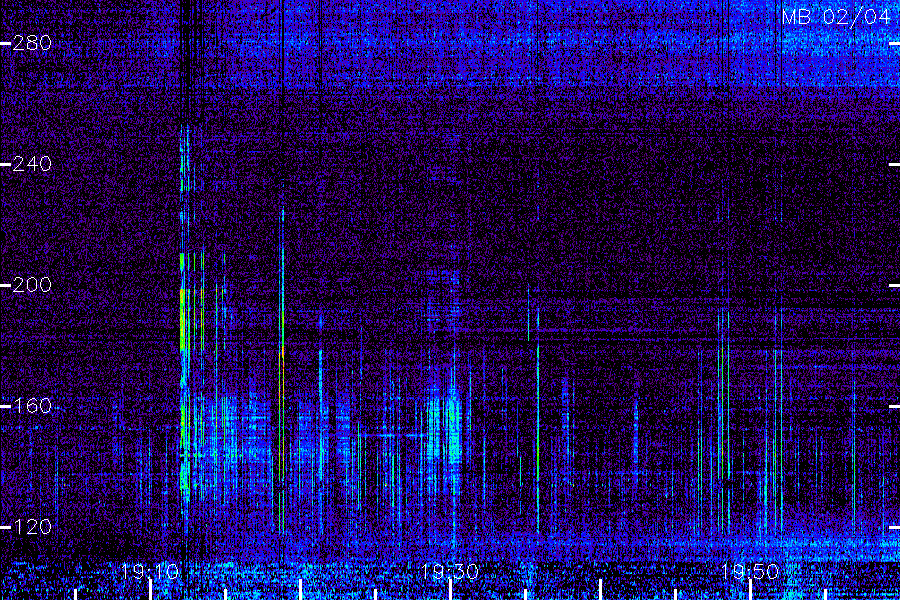Click the 19:10 time label

pos(150,572)
